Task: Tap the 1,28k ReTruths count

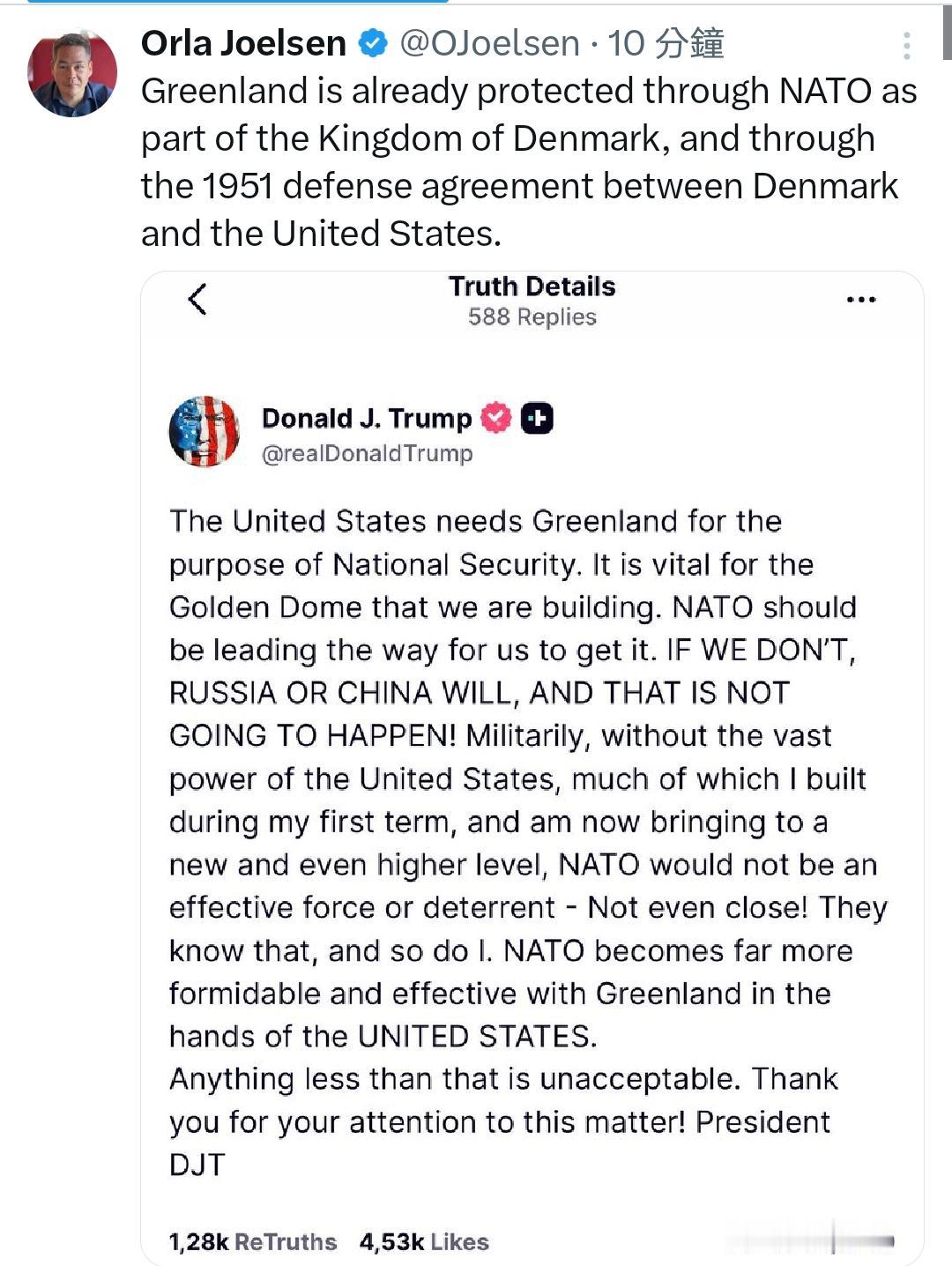Action: 253,1242
